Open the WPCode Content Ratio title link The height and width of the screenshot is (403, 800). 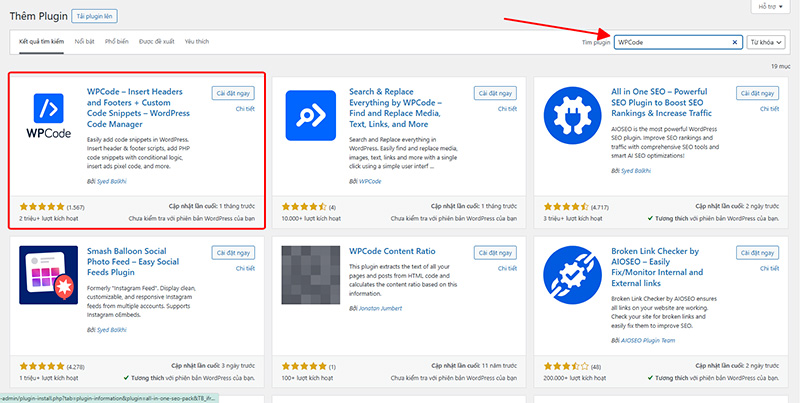pyautogui.click(x=392, y=251)
